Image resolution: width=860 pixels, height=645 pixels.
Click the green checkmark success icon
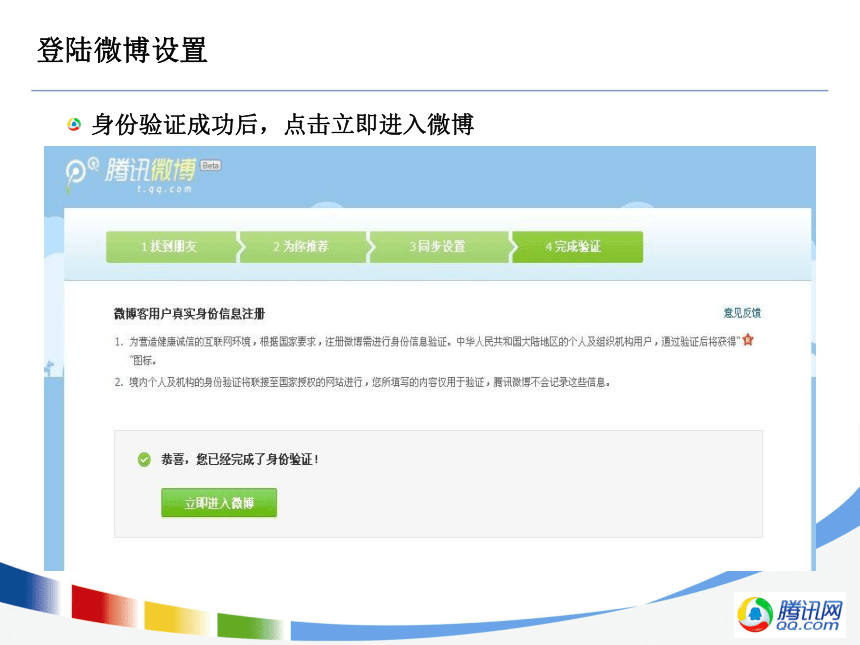[144, 460]
